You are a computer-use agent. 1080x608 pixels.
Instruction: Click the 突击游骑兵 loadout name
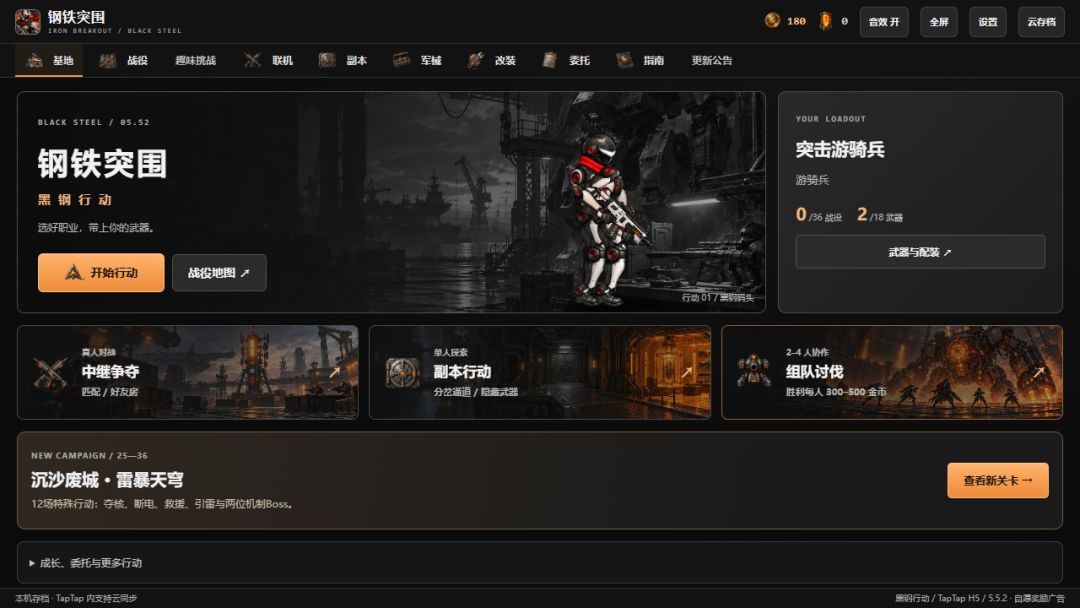click(840, 149)
